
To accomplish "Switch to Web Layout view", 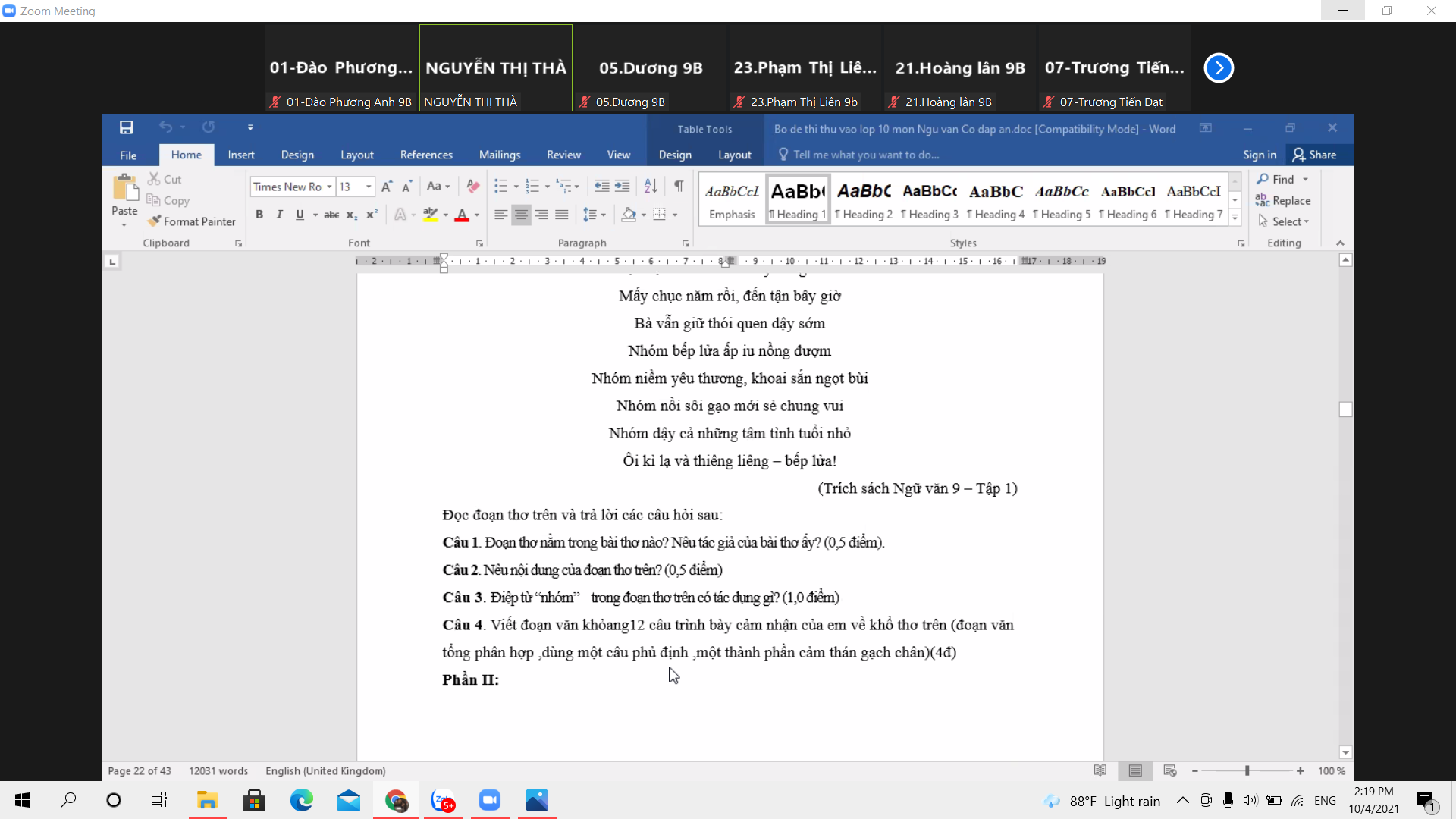I will pos(1170,770).
